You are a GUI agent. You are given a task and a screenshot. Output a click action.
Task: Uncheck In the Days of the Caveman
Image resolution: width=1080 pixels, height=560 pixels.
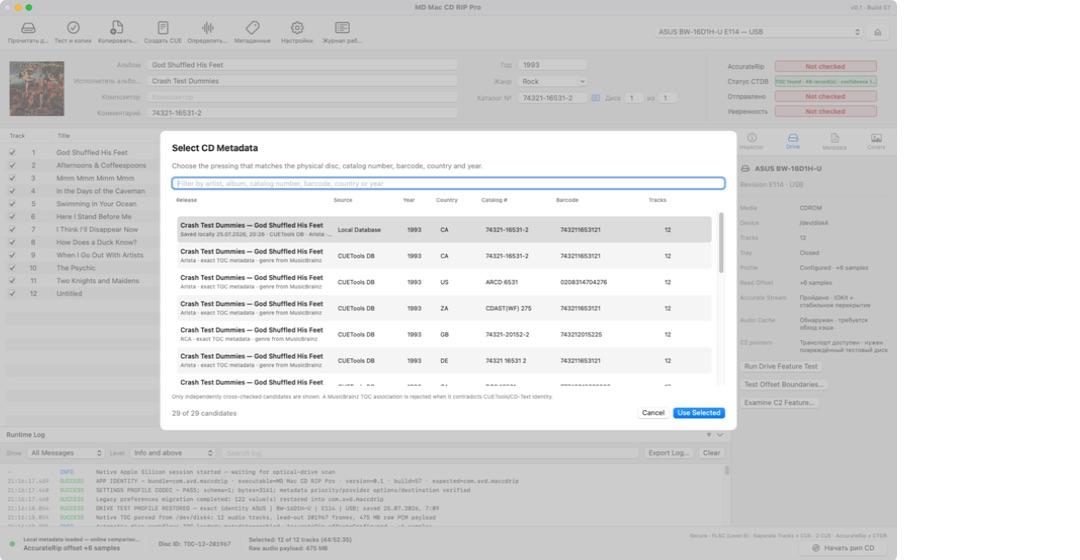12,191
